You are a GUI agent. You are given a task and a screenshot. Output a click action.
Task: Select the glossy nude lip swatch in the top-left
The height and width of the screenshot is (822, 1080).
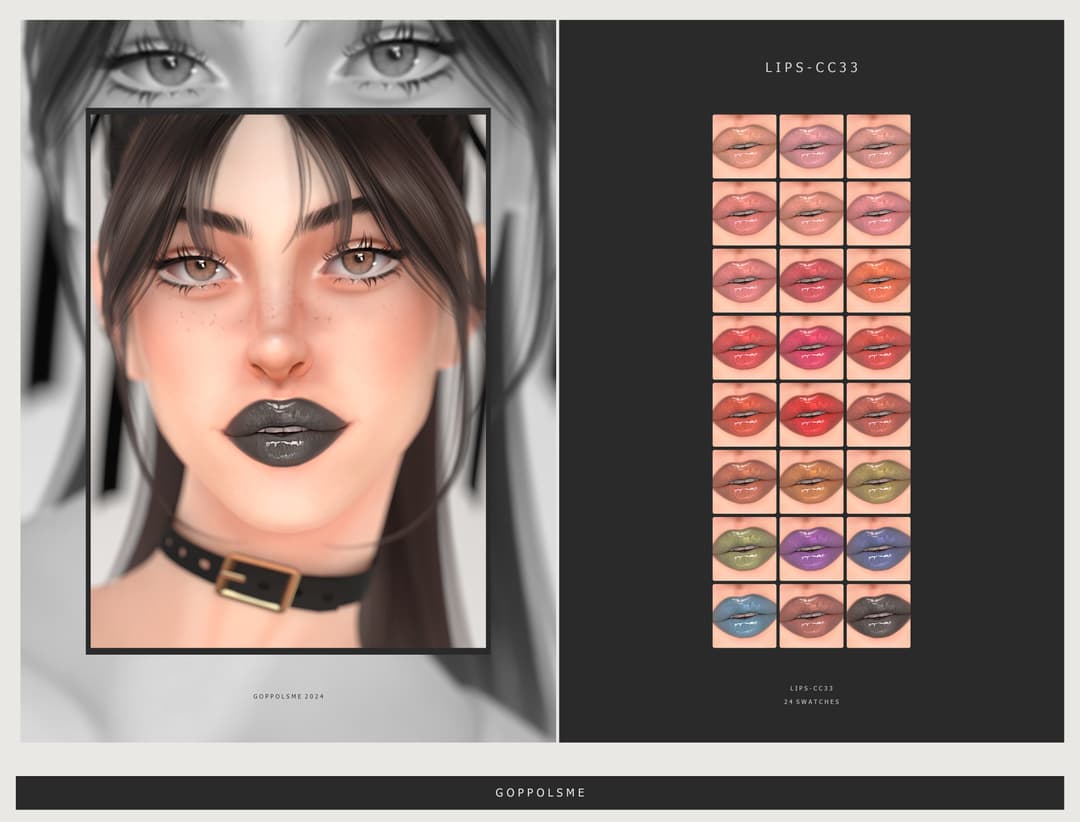tap(744, 148)
